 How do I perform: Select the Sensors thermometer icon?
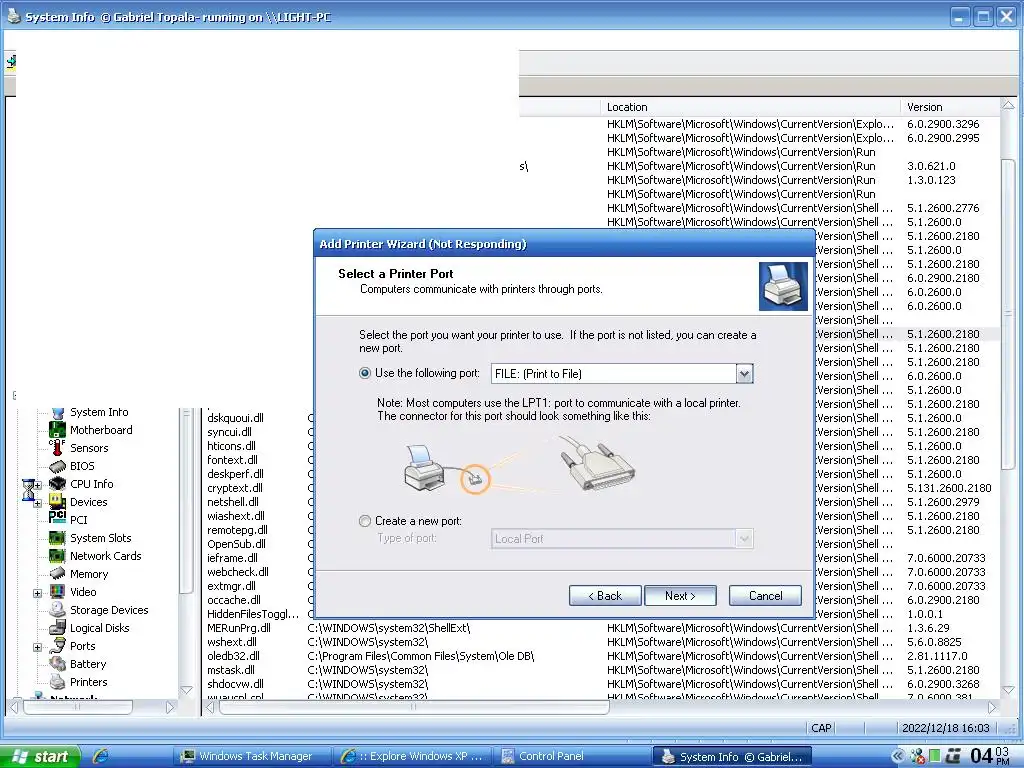[x=57, y=448]
